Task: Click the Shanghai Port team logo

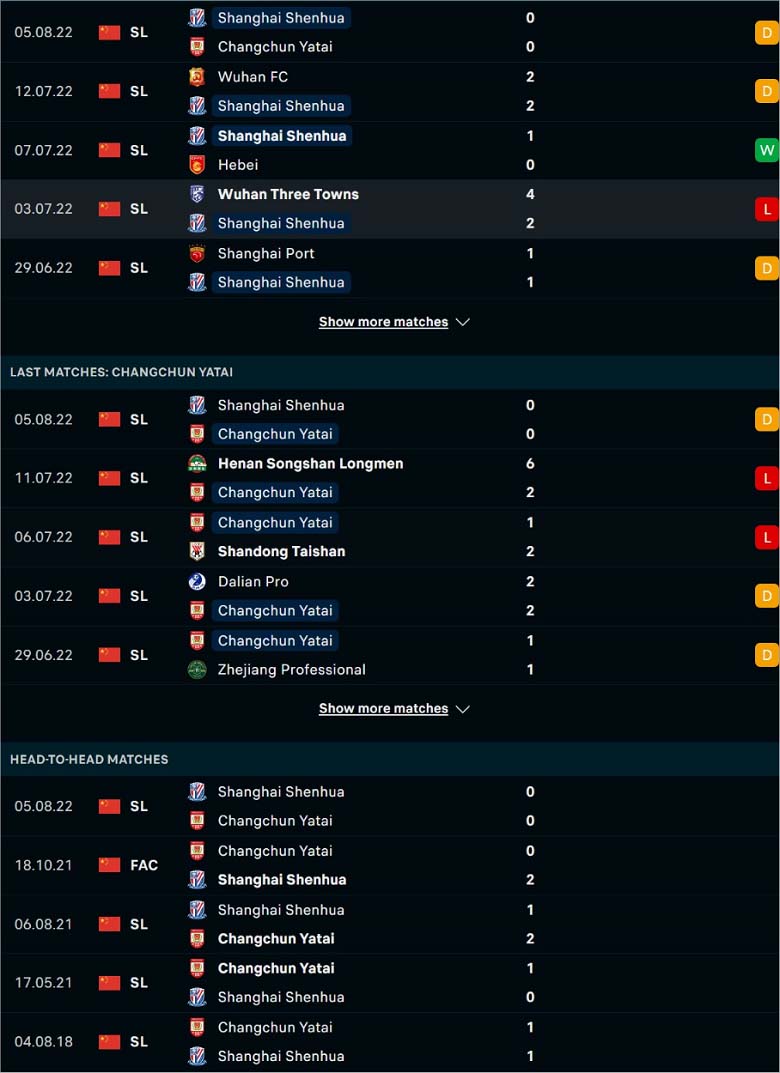Action: pyautogui.click(x=197, y=254)
